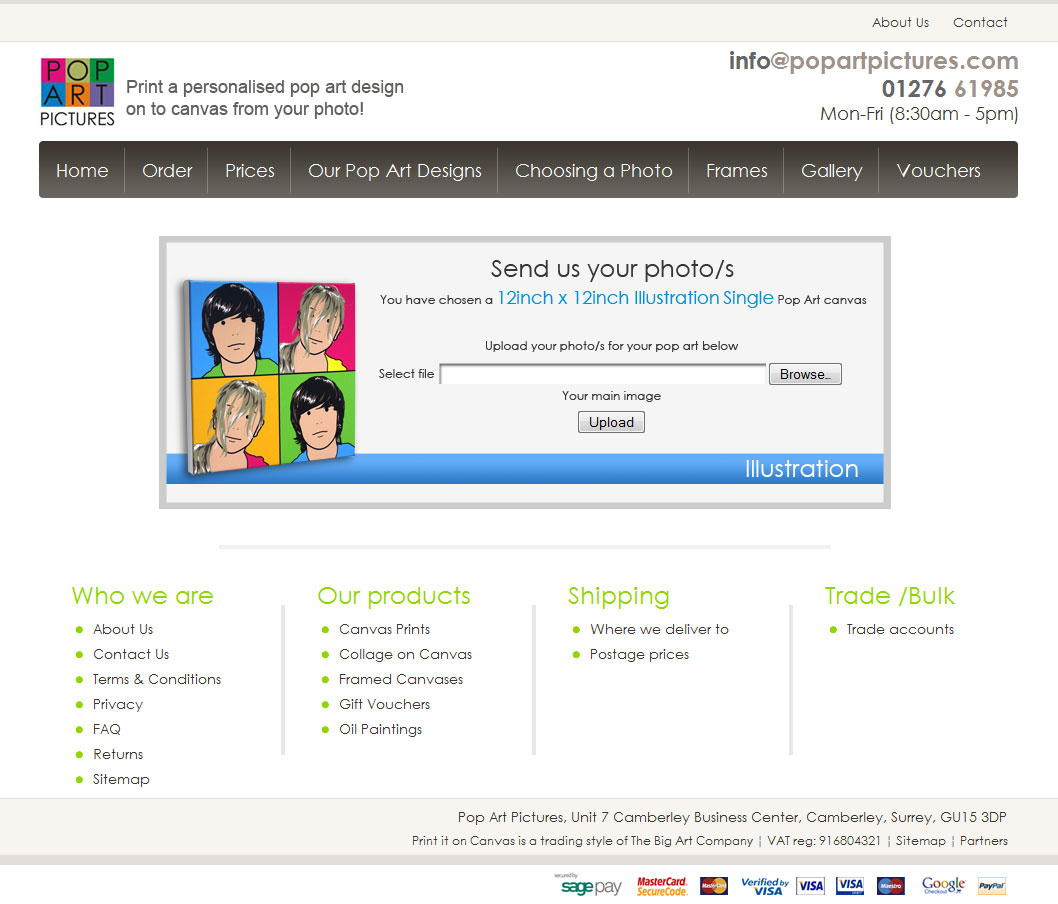Click the Pop Art Pictures logo
Viewport: 1058px width, 904px height.
(x=77, y=92)
